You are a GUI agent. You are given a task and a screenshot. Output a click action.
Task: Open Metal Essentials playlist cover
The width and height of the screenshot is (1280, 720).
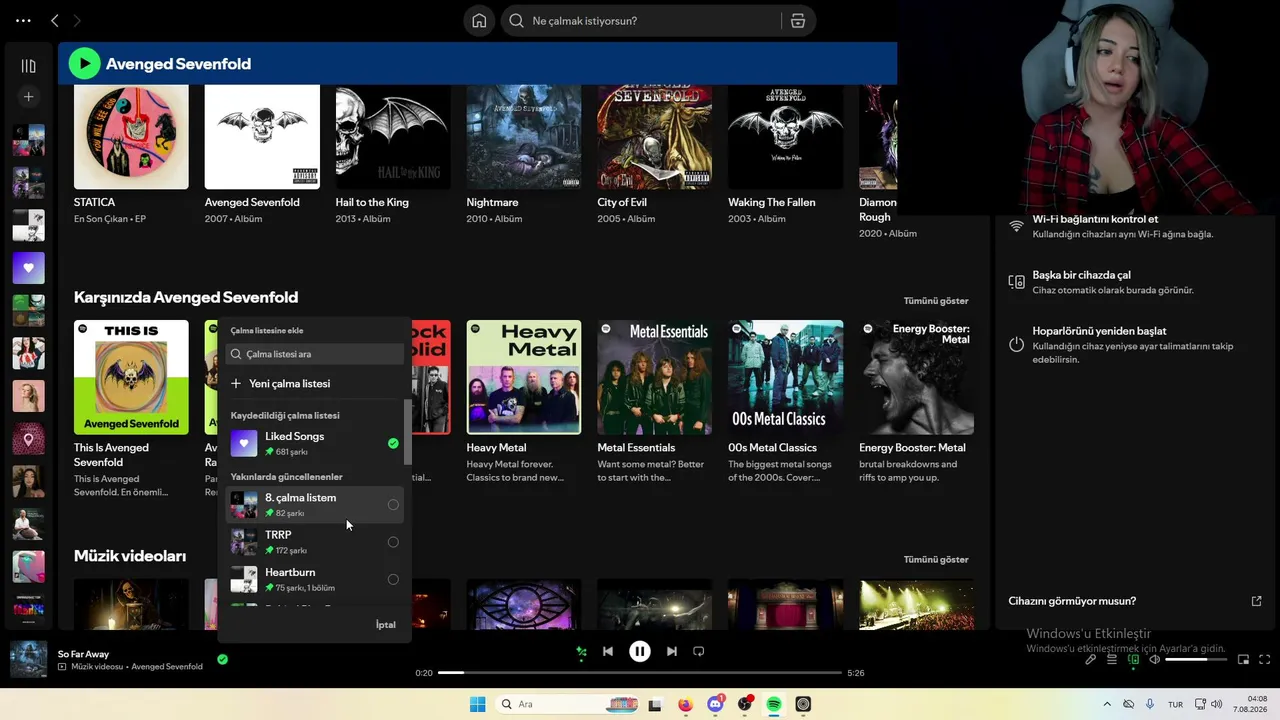point(655,377)
